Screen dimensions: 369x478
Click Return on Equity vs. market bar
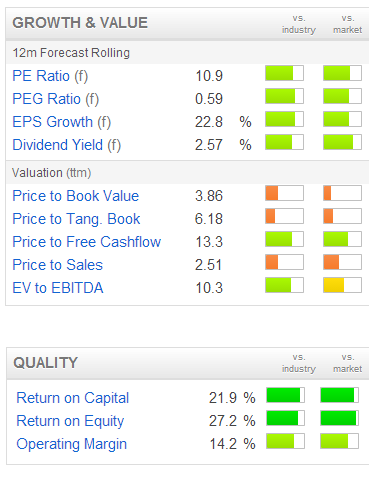point(339,418)
